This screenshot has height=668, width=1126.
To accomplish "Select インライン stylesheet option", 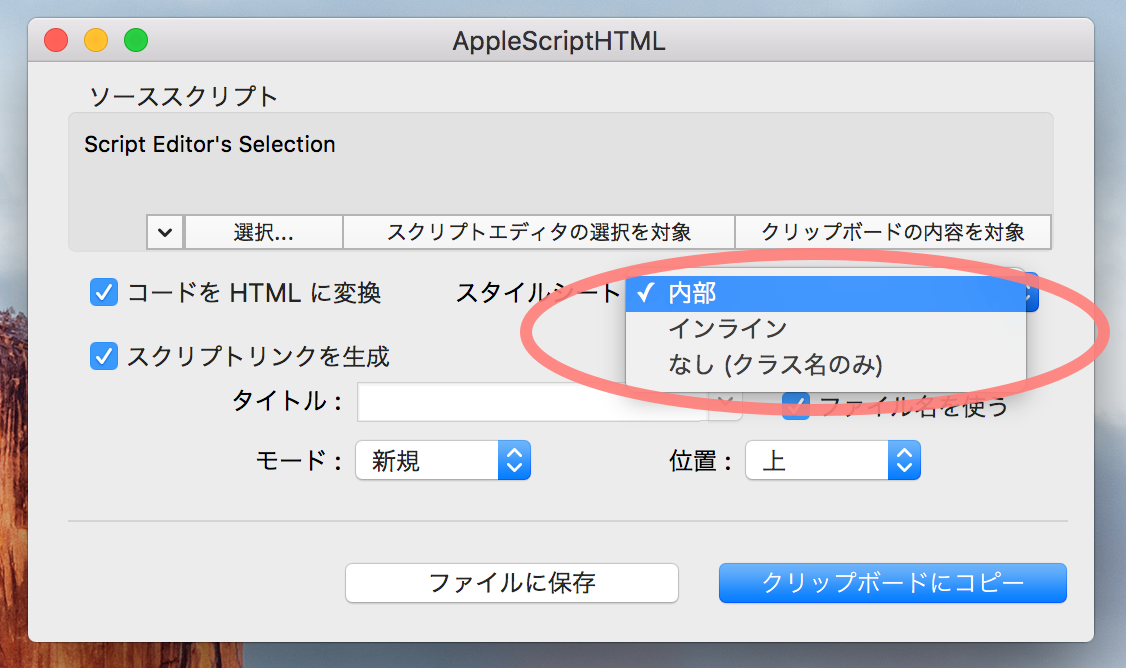I will point(826,328).
